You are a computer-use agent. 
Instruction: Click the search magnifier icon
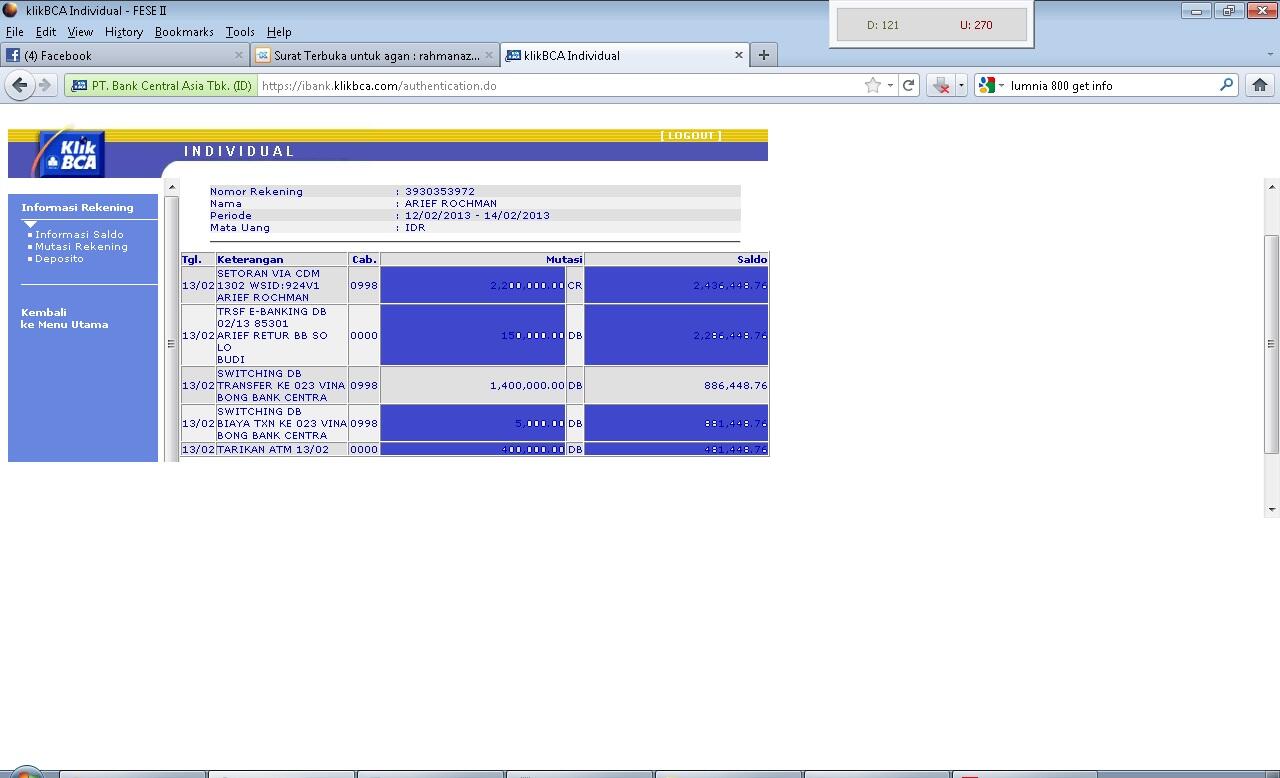tap(1226, 86)
